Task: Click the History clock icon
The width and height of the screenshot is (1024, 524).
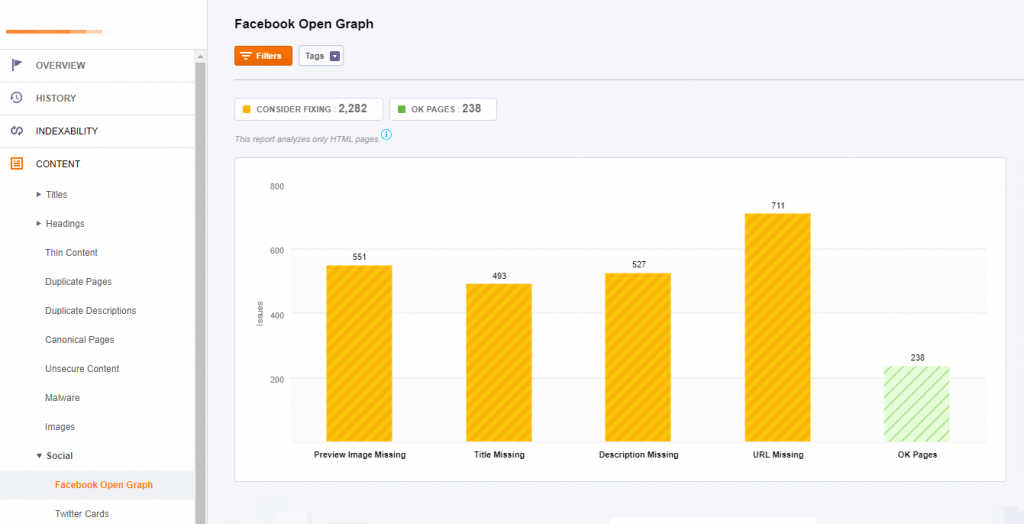Action: pos(16,98)
